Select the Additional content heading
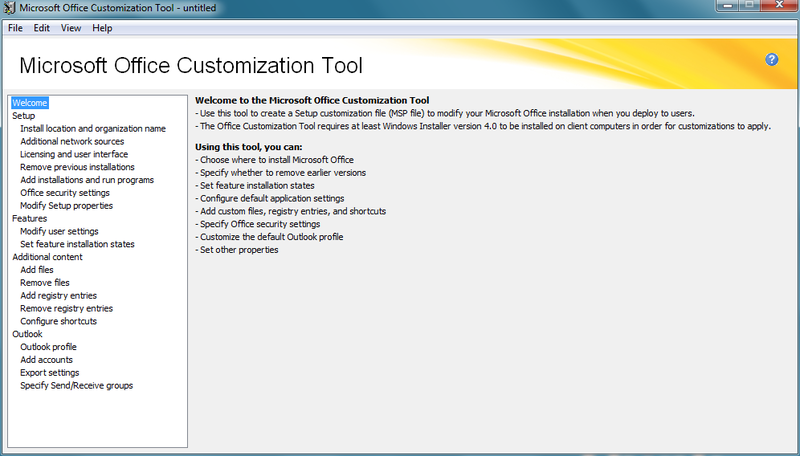Screen dimensions: 800x456 pyautogui.click(x=47, y=257)
